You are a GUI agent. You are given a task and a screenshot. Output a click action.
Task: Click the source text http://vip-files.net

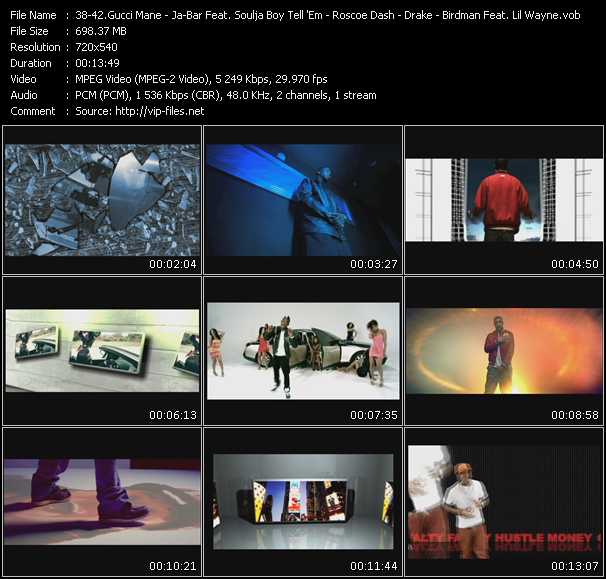click(160, 111)
